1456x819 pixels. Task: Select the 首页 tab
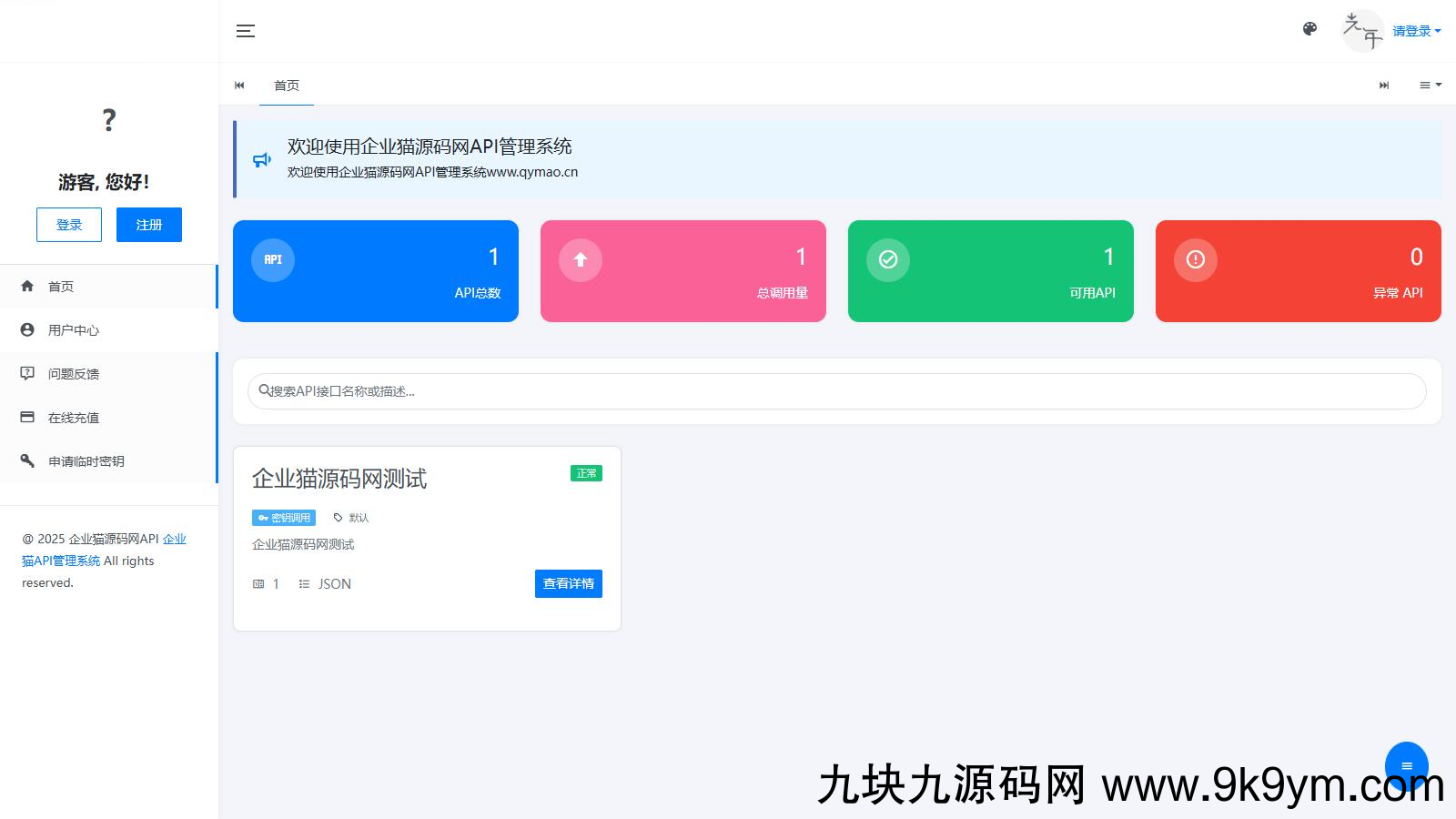287,86
